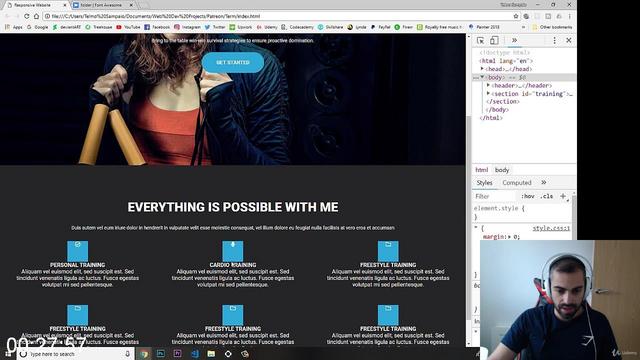
Task: Expand the margin property shorthand arrow
Action: [x=510, y=237]
